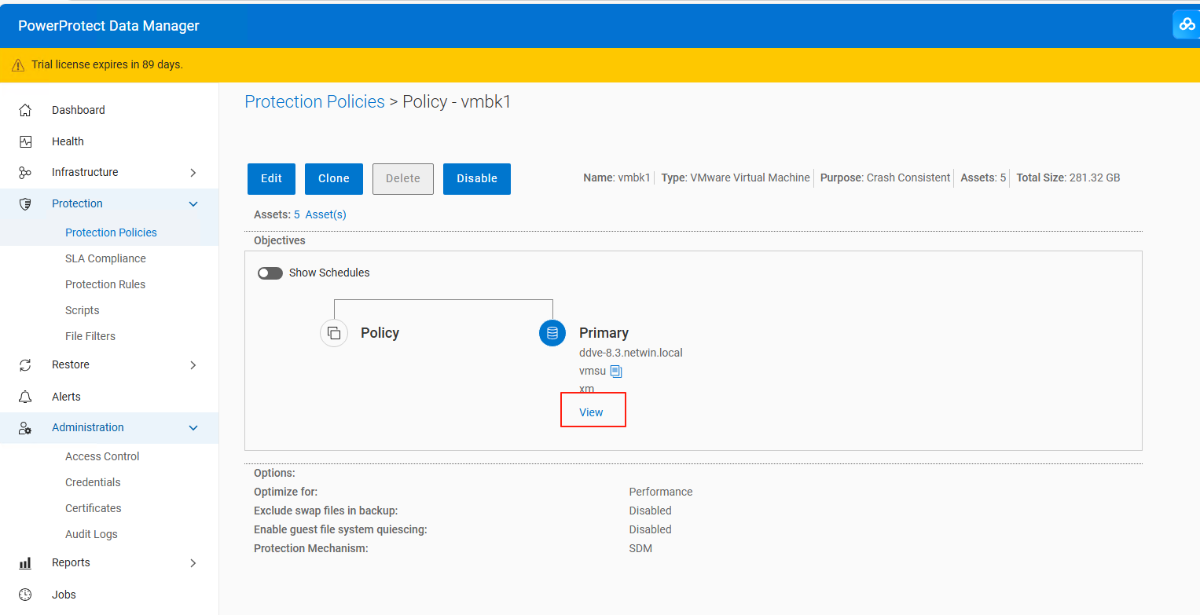1200x615 pixels.
Task: Click the Primary storage database icon
Action: tap(552, 333)
